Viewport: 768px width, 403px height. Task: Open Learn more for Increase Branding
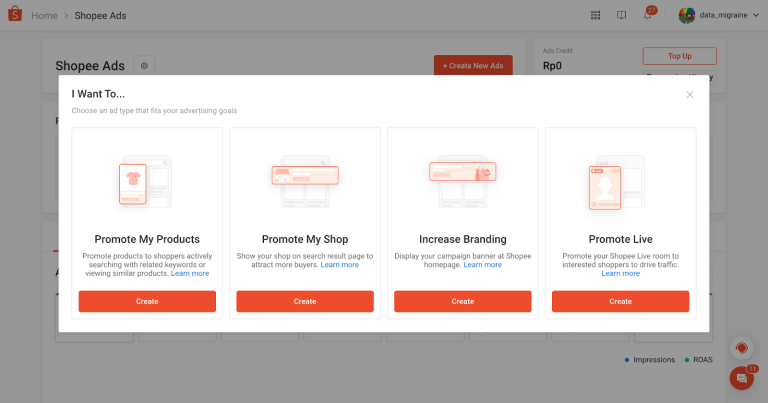click(483, 265)
